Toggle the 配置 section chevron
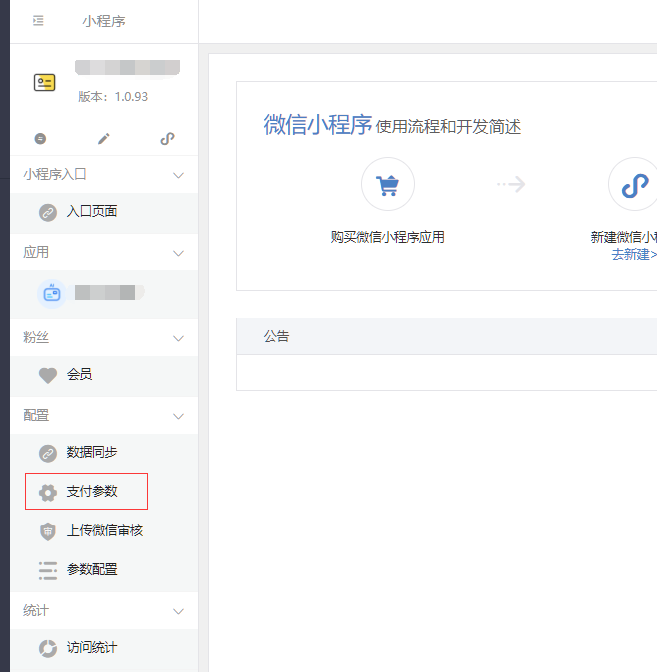 coord(179,416)
